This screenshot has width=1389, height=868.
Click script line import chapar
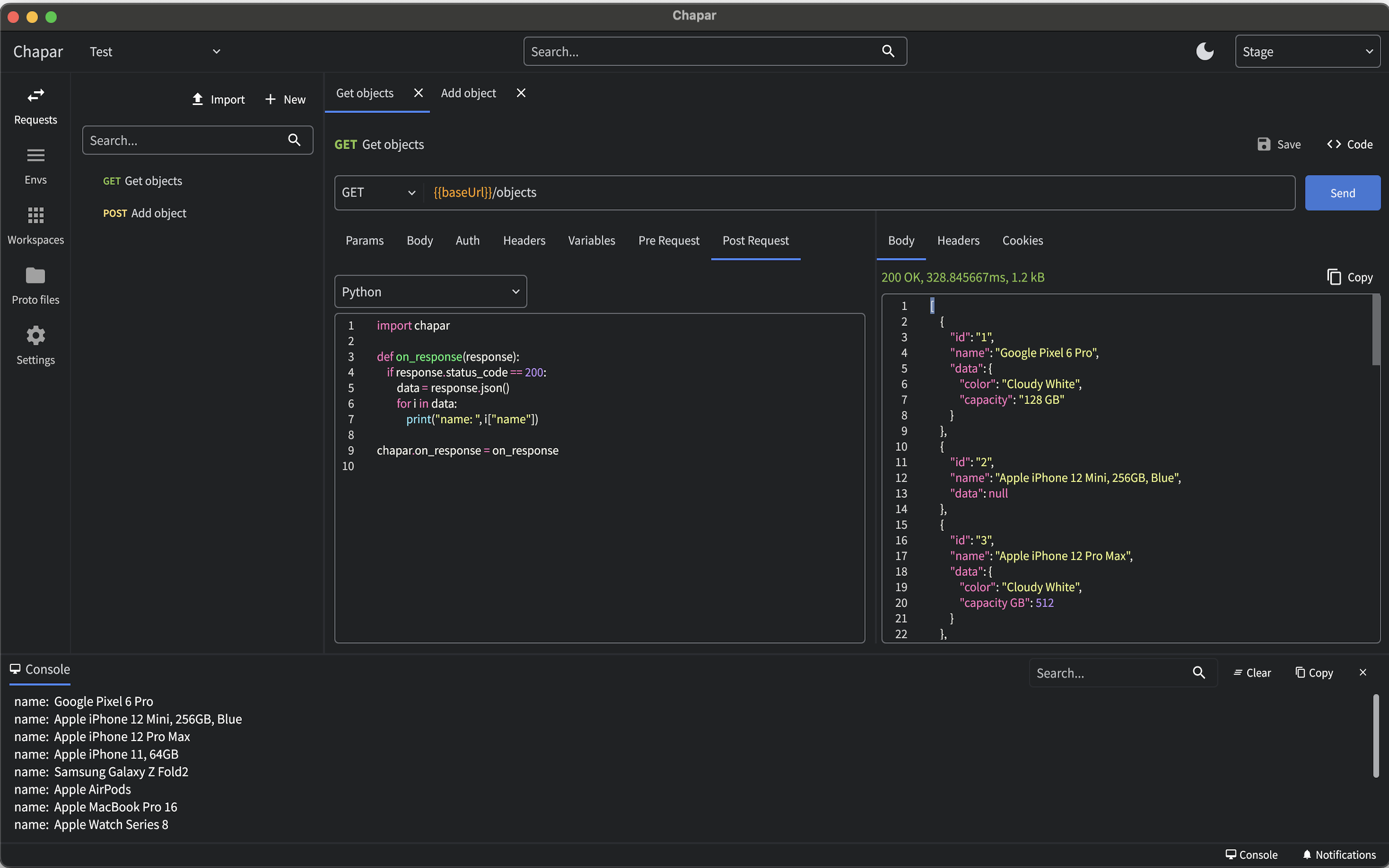(x=413, y=325)
